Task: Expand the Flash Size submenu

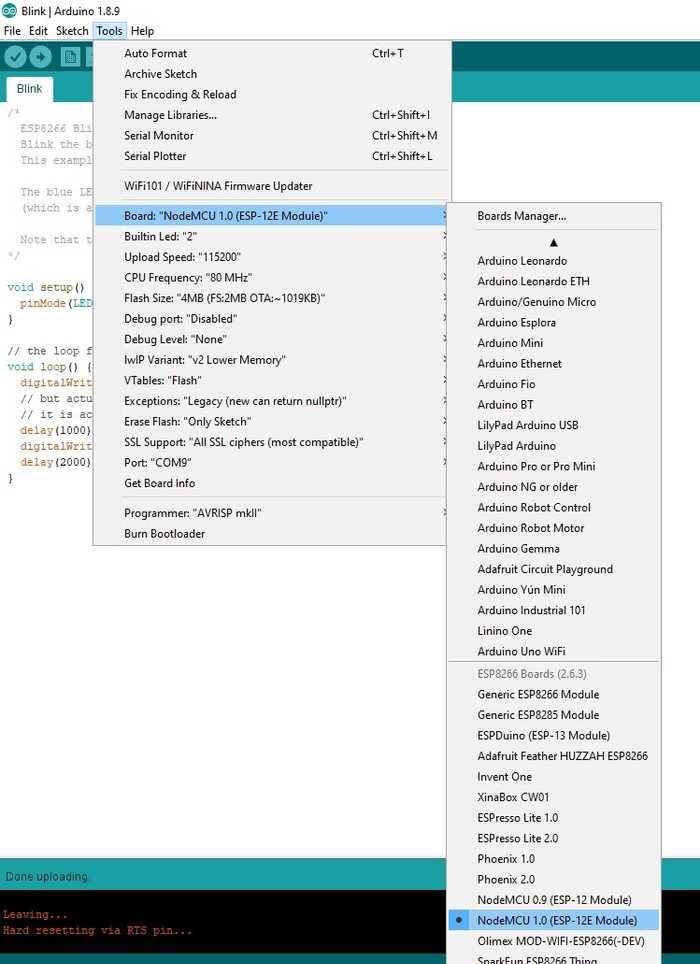Action: [272, 298]
